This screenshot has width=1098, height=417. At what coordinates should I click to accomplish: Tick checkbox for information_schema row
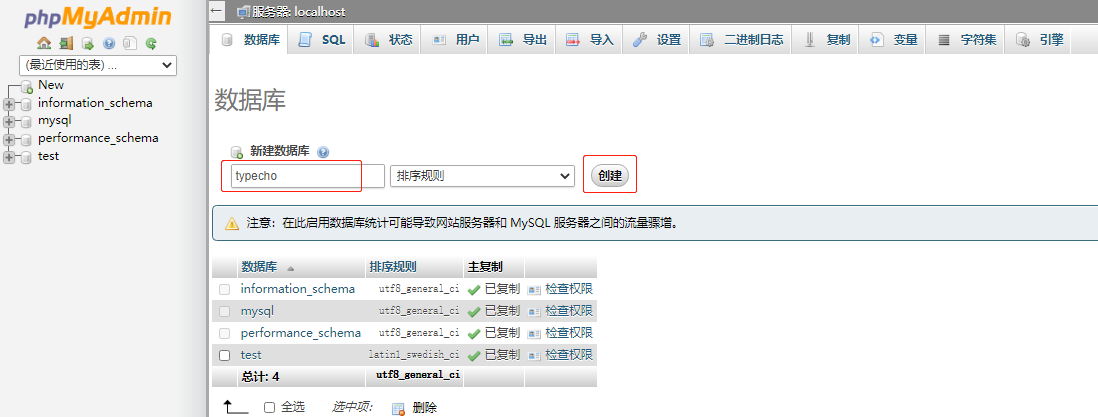[x=225, y=289]
